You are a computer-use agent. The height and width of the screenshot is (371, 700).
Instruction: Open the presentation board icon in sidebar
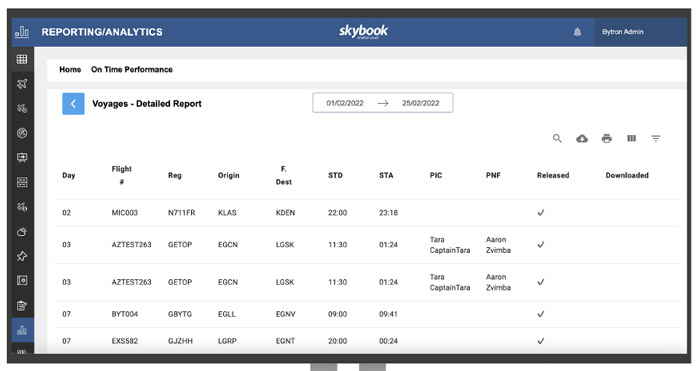[22, 158]
